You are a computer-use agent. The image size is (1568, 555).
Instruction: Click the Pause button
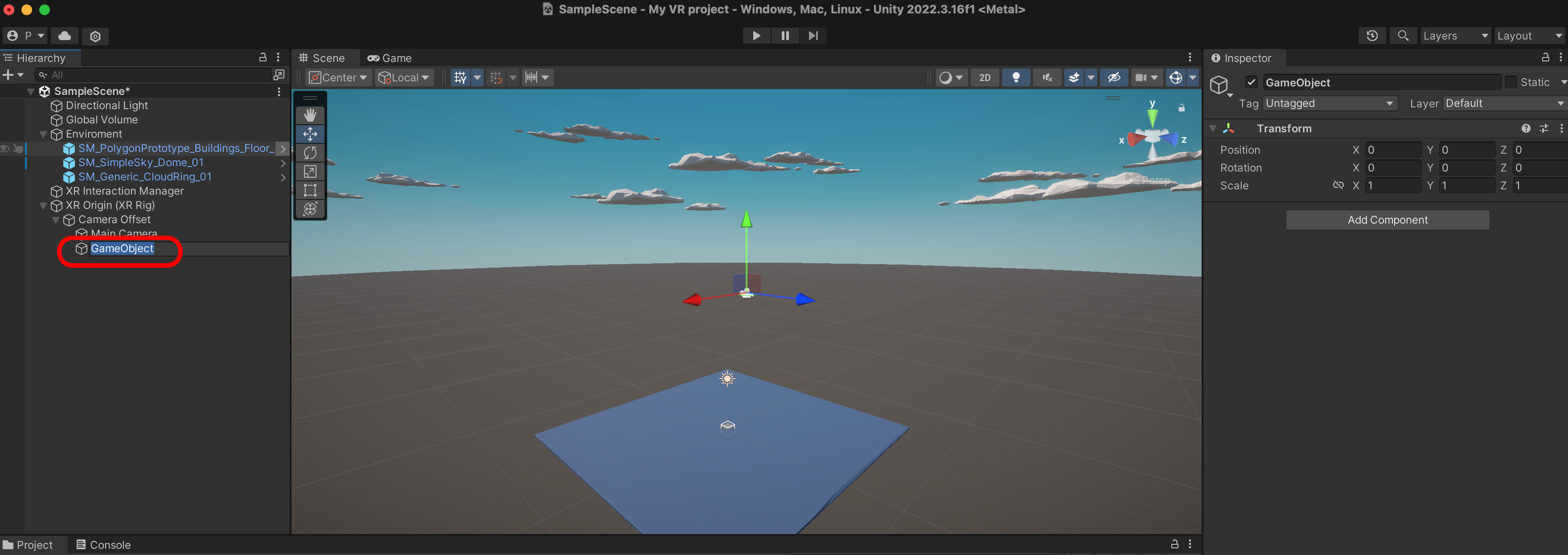[x=784, y=36]
